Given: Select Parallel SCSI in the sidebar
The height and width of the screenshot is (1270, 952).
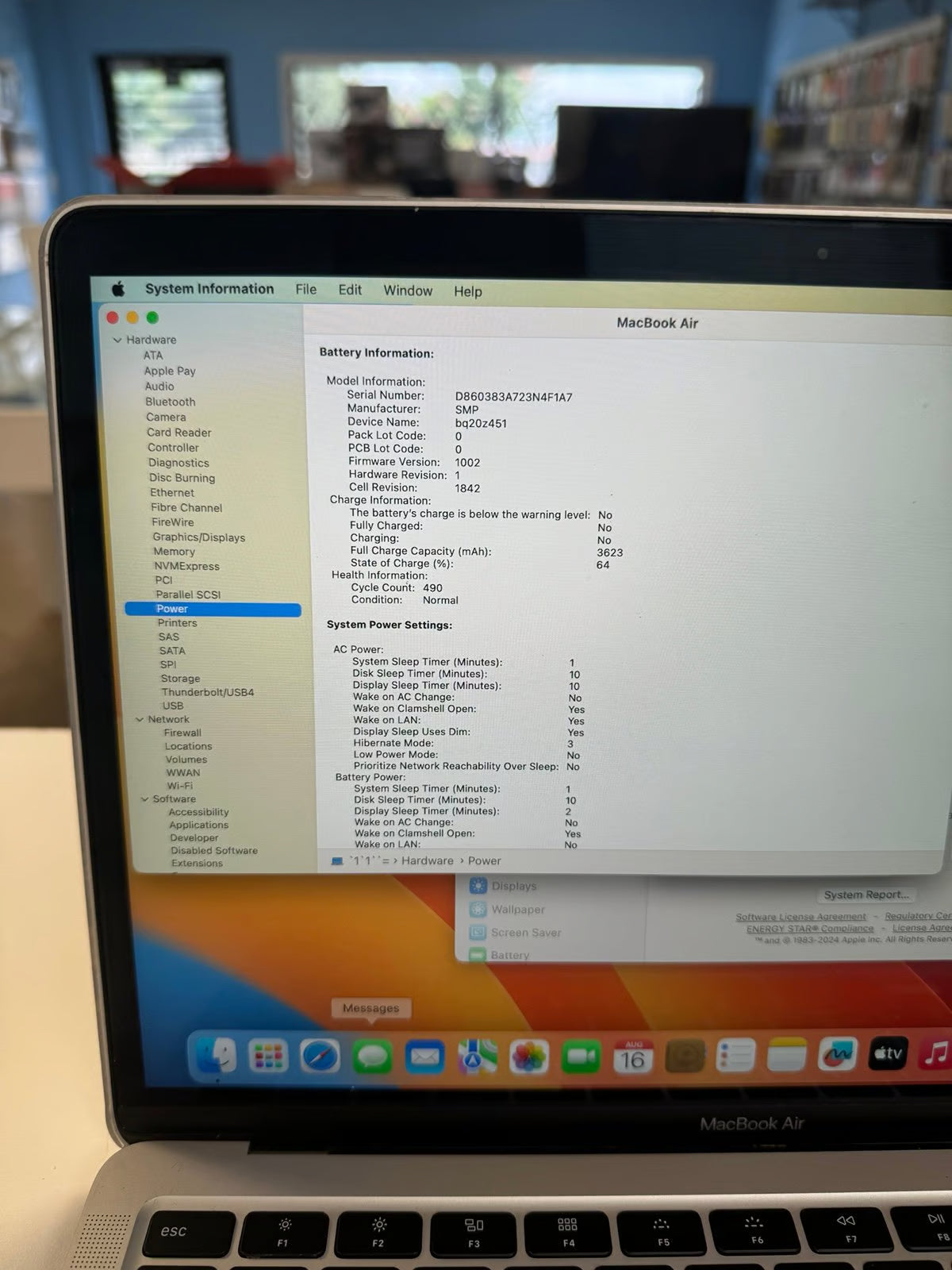Looking at the screenshot, I should point(188,595).
